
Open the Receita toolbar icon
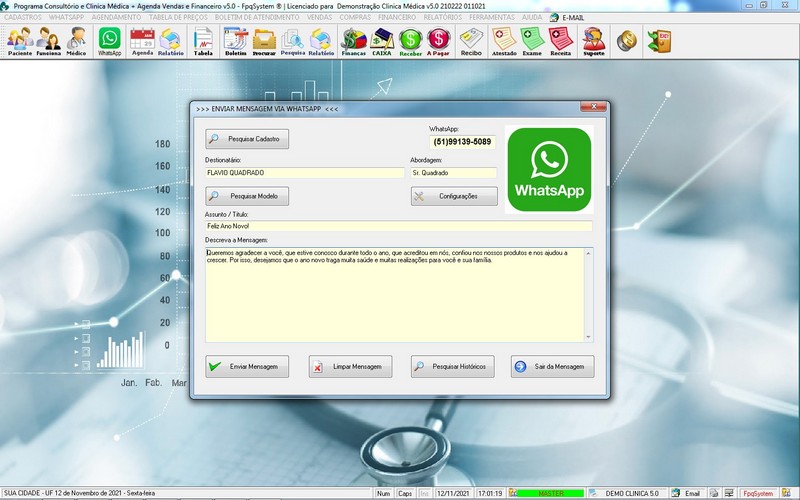(561, 41)
